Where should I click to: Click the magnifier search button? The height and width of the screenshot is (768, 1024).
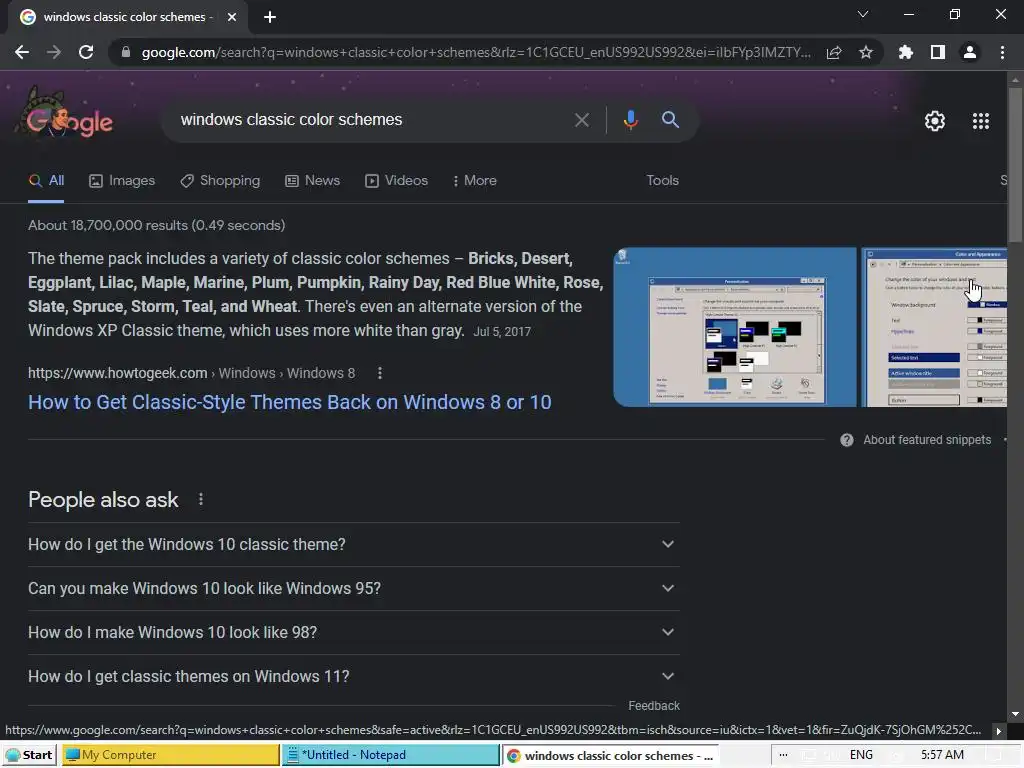pyautogui.click(x=670, y=120)
